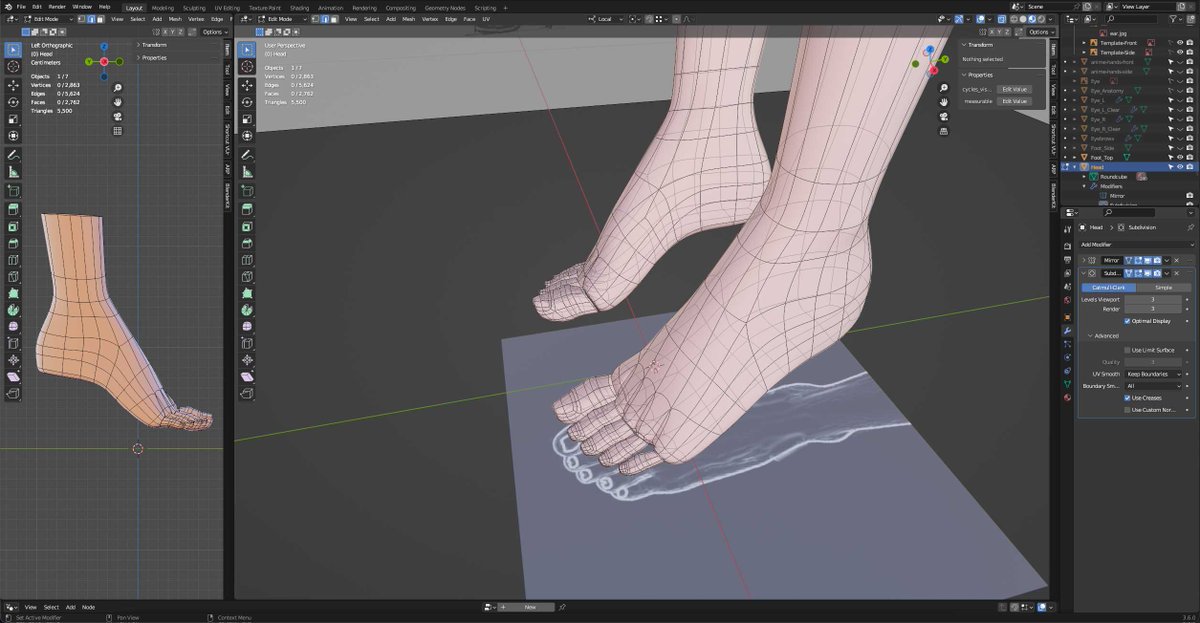Toggle visibility of the Foot_Top object
Screen dimensions: 1200x623
pos(1181,157)
